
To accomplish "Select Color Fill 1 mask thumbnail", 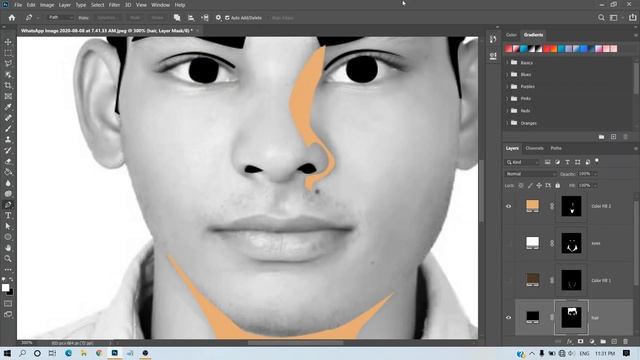I will coord(571,280).
